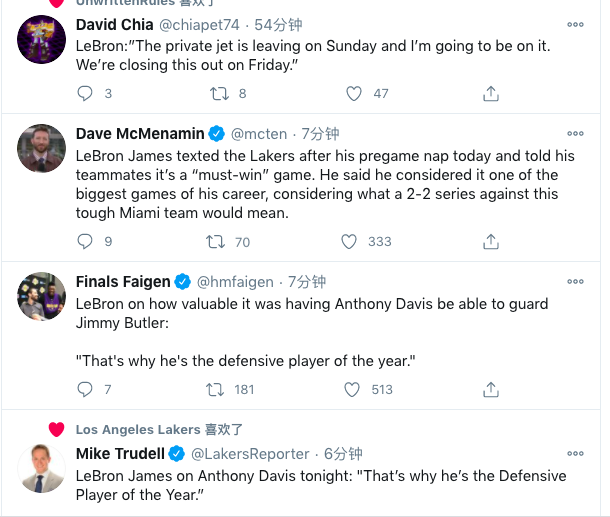The image size is (610, 517).
Task: Open more options on Mike Trudell's tweet
Action: 575,453
